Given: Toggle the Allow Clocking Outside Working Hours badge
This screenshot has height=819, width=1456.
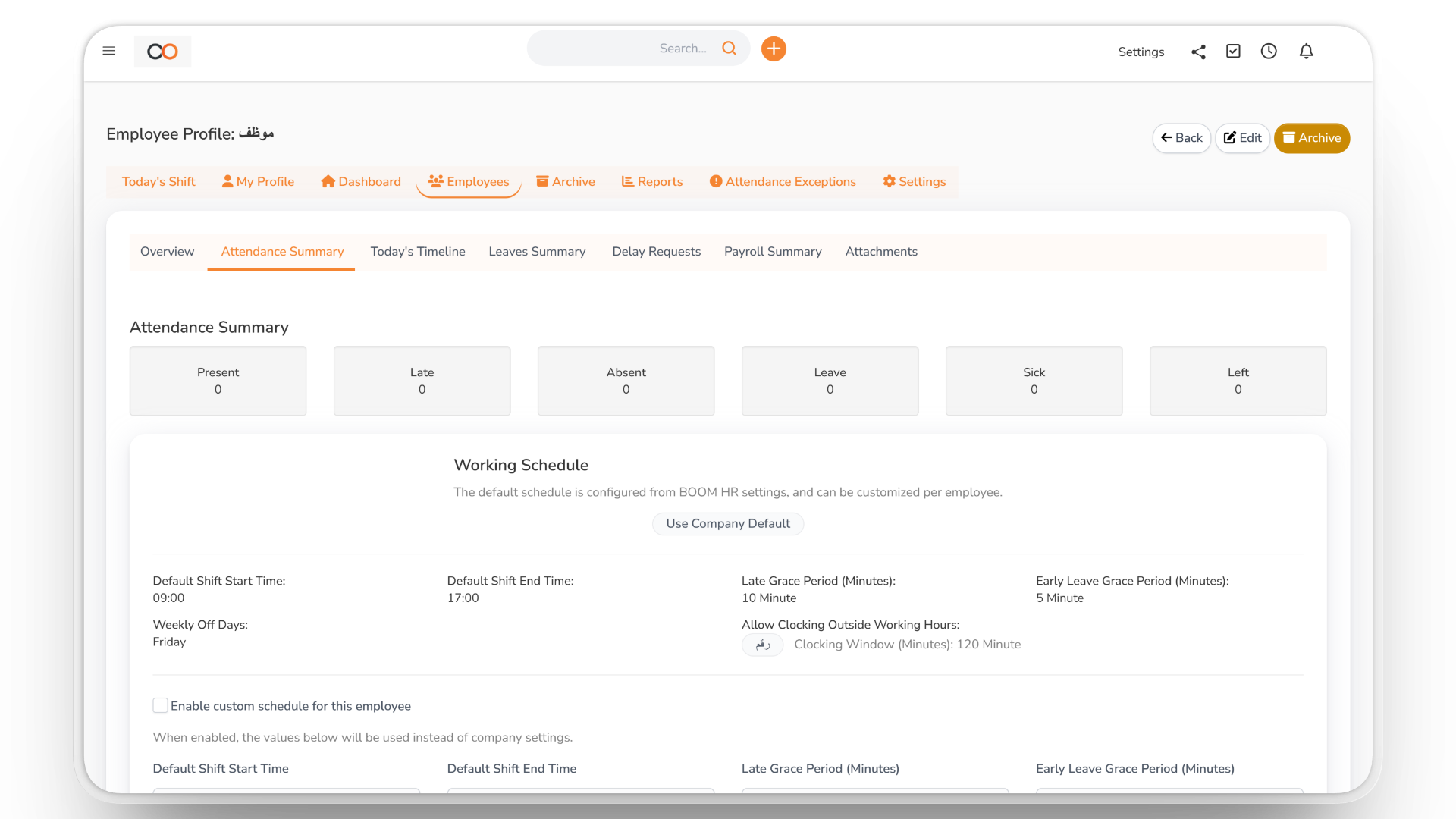Looking at the screenshot, I should pyautogui.click(x=762, y=645).
